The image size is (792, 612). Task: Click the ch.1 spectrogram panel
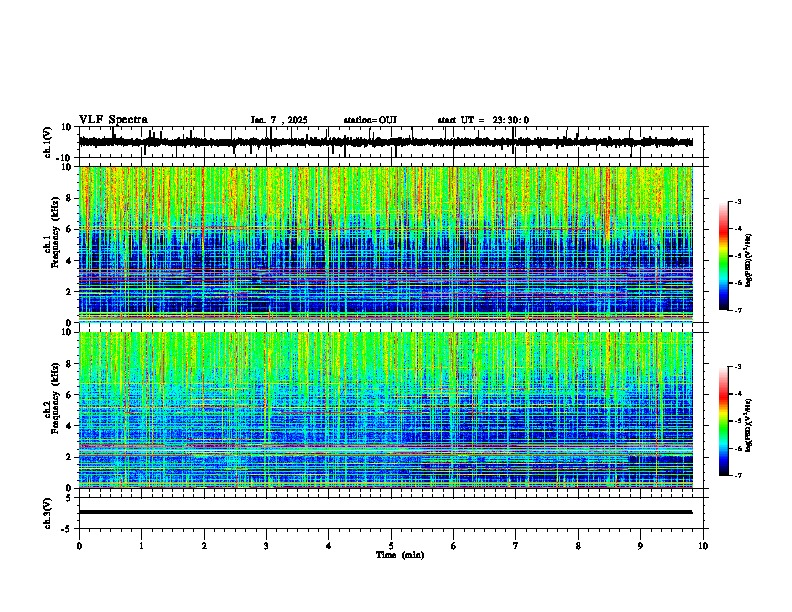[x=385, y=244]
